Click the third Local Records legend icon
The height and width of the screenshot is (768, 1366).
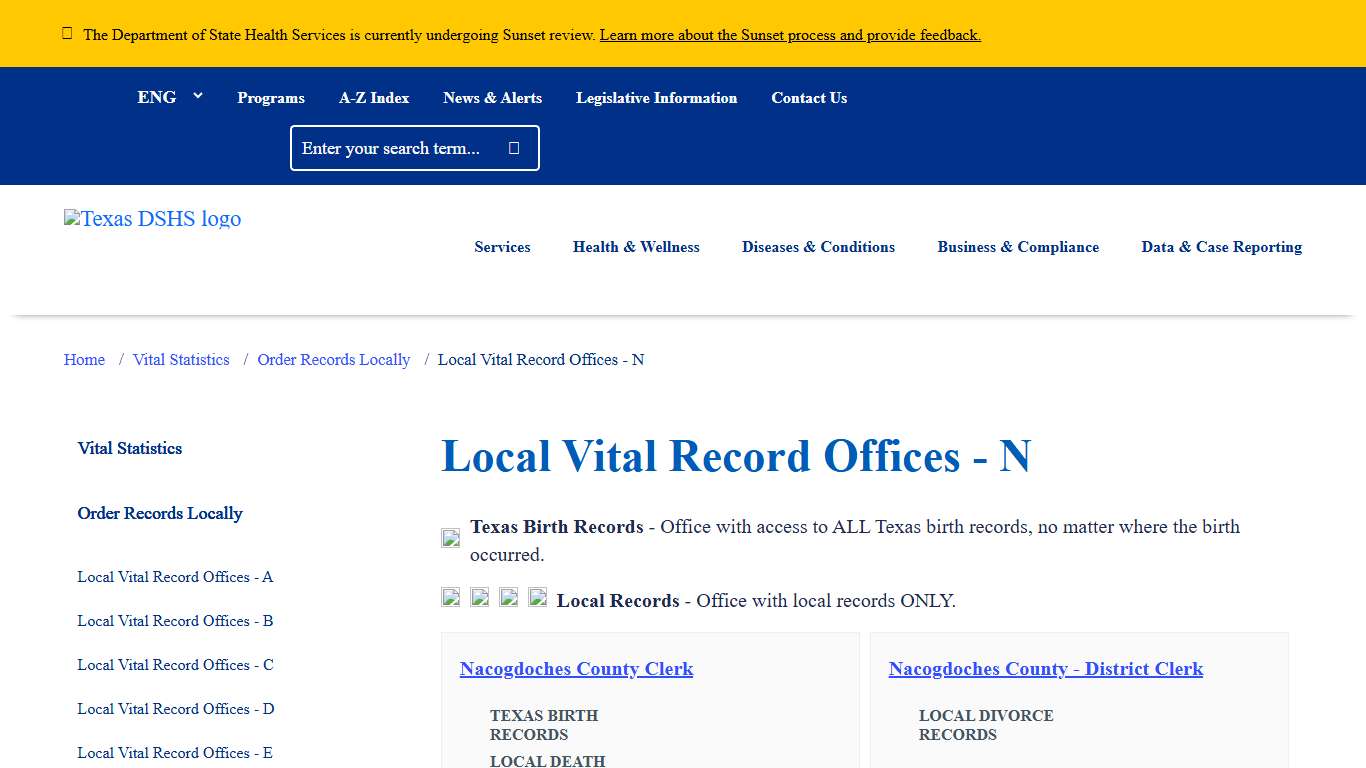click(508, 597)
